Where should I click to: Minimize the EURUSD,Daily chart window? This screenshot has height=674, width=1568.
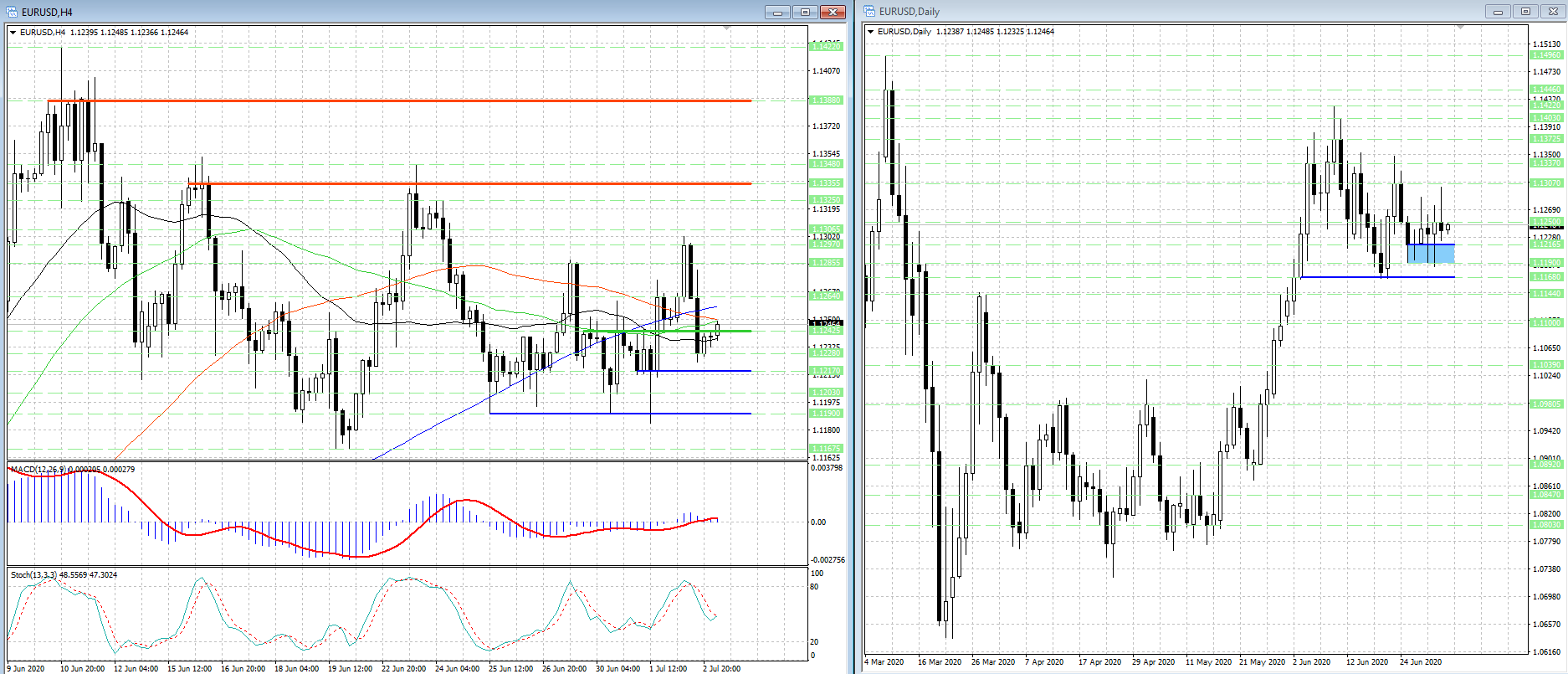pos(1498,11)
